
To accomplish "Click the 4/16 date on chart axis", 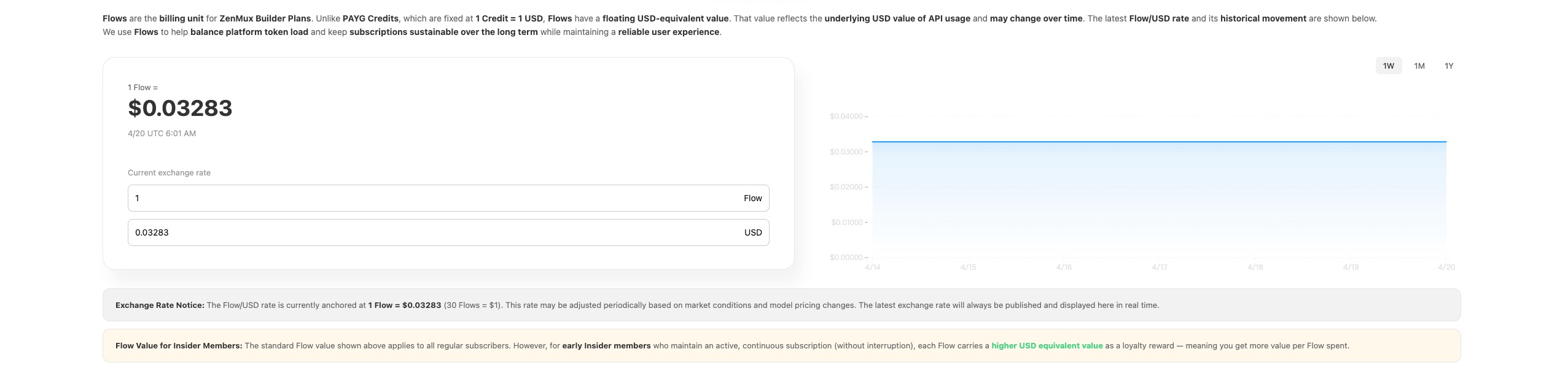I will 1064,267.
